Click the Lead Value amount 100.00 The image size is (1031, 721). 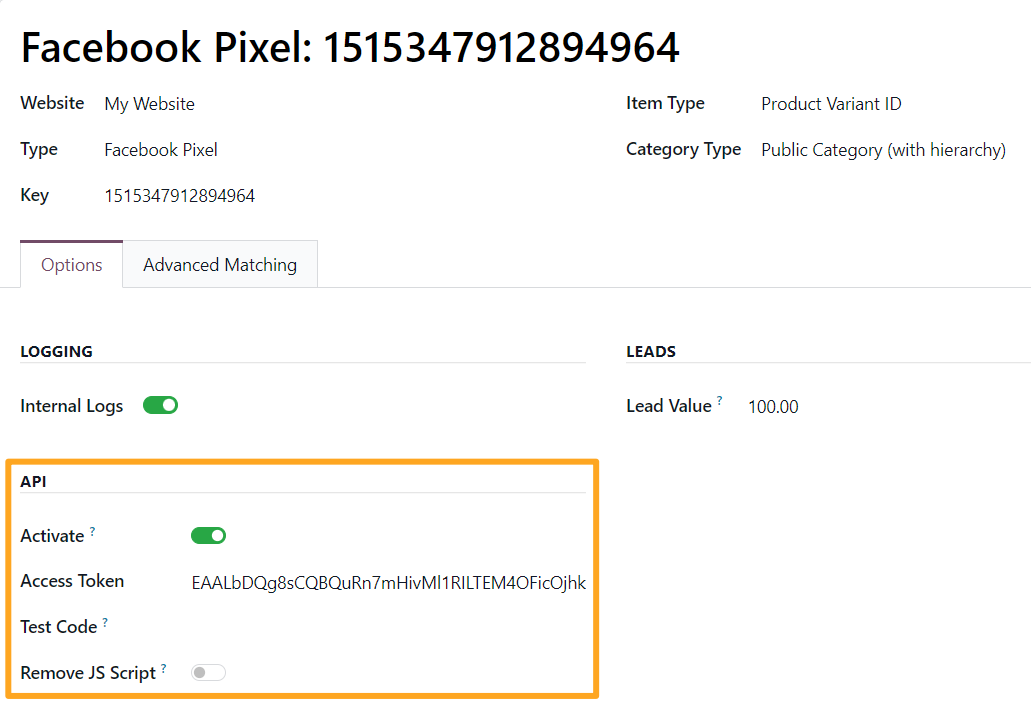coord(773,407)
